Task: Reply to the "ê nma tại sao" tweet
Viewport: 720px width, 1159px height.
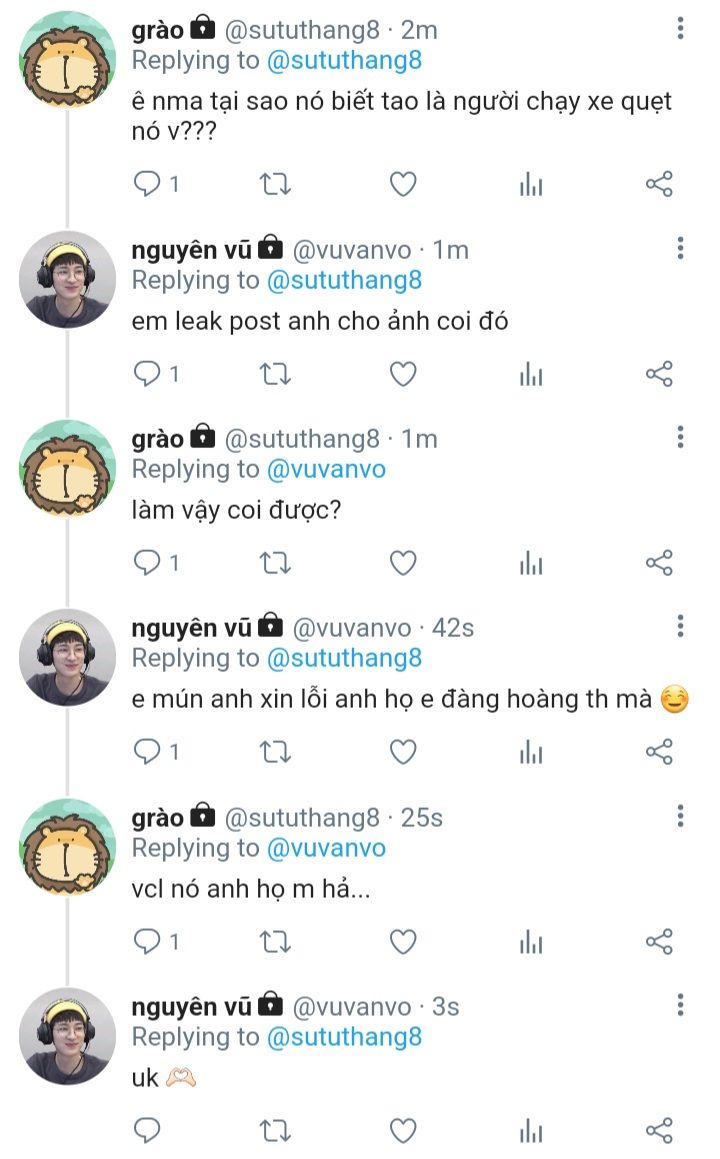Action: pyautogui.click(x=148, y=184)
